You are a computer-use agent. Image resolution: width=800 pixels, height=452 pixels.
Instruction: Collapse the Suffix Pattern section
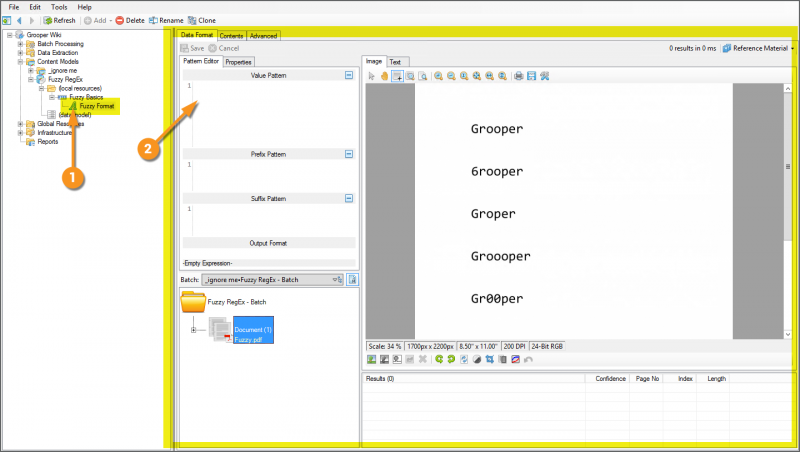pos(349,198)
